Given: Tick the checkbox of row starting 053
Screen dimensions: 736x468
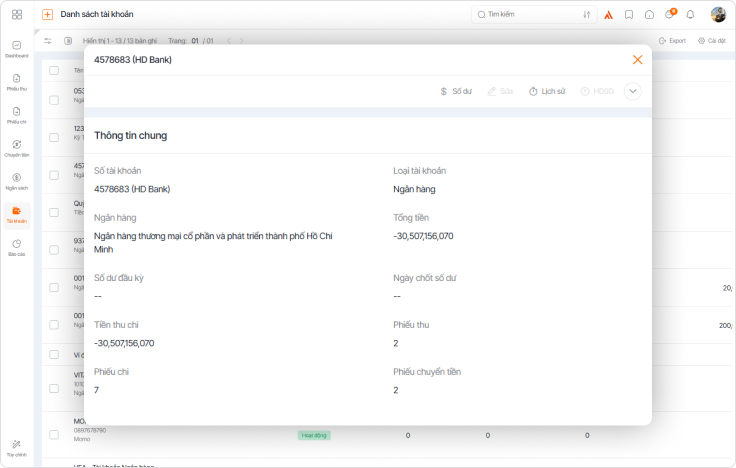Looking at the screenshot, I should click(54, 100).
